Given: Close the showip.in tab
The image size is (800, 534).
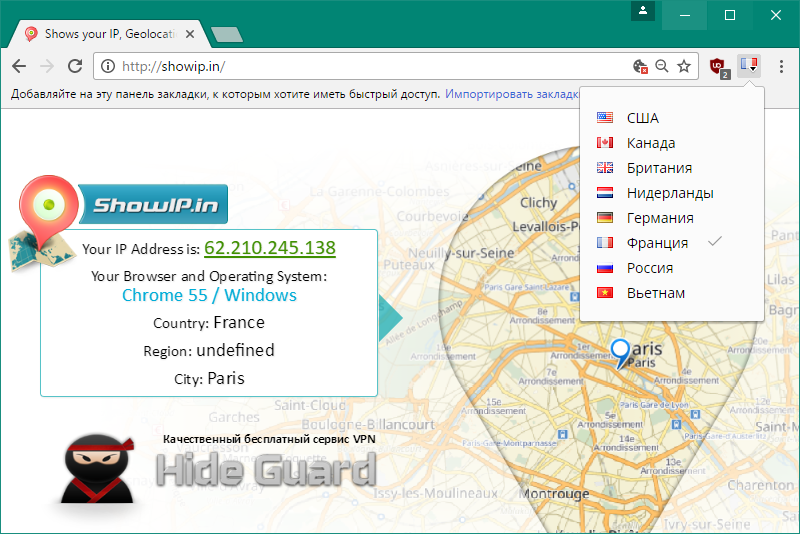Looking at the screenshot, I should tap(190, 34).
